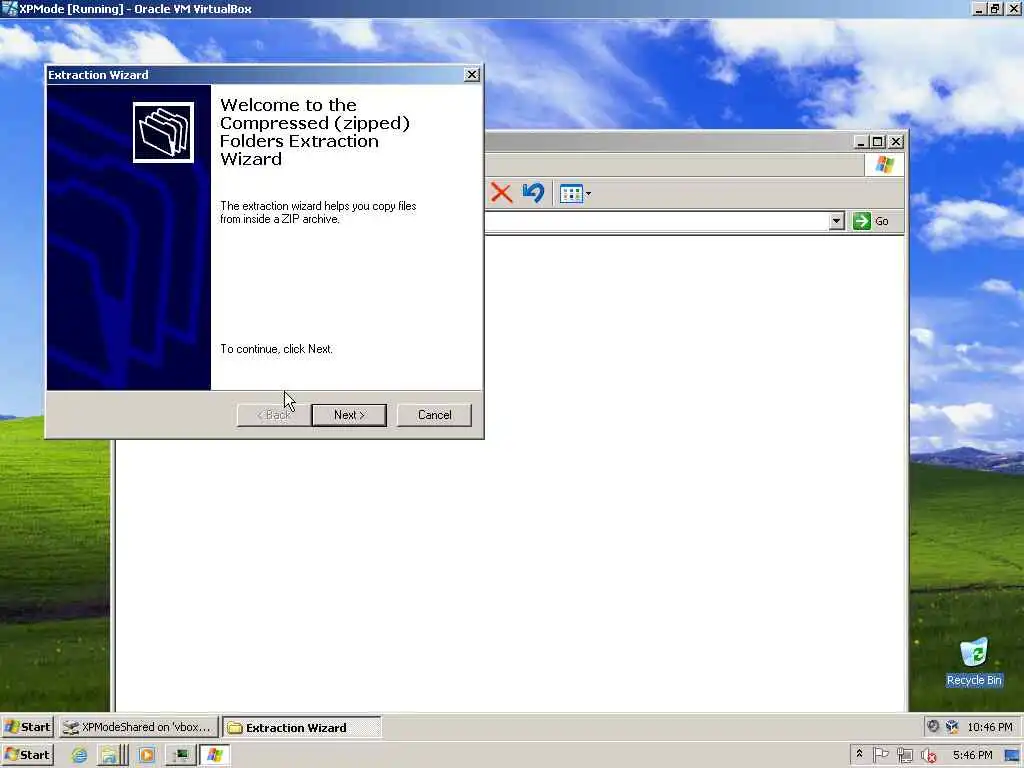Click the muted volume tray icon
The image size is (1024, 768).
coord(929,756)
